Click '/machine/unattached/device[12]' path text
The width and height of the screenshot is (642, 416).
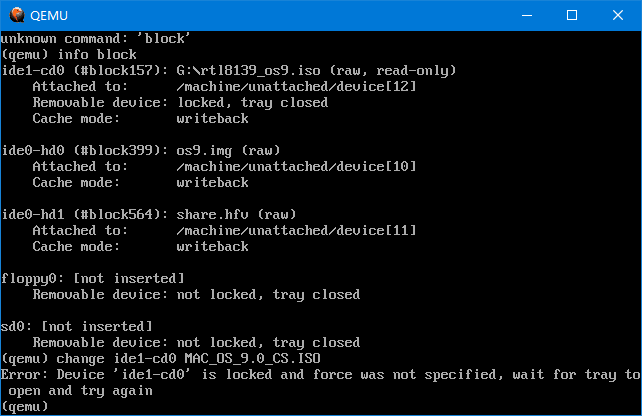(296, 86)
